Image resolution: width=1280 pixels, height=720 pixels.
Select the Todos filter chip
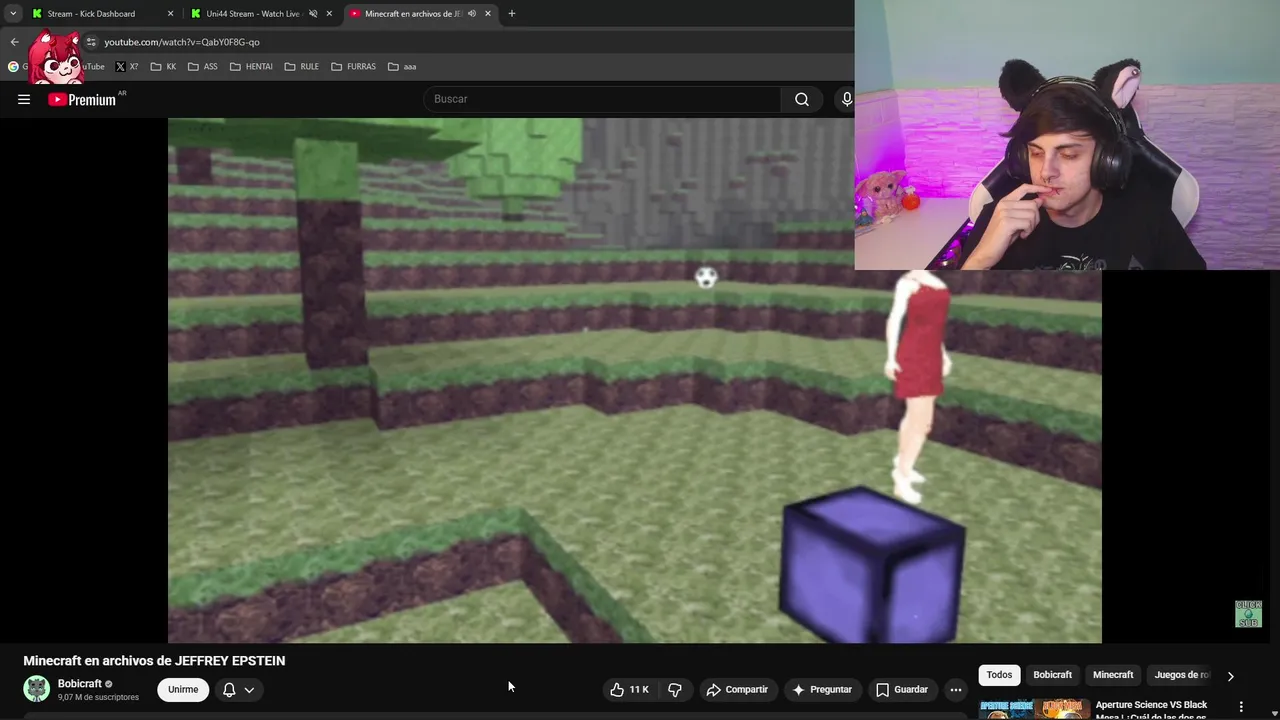[x=999, y=675]
